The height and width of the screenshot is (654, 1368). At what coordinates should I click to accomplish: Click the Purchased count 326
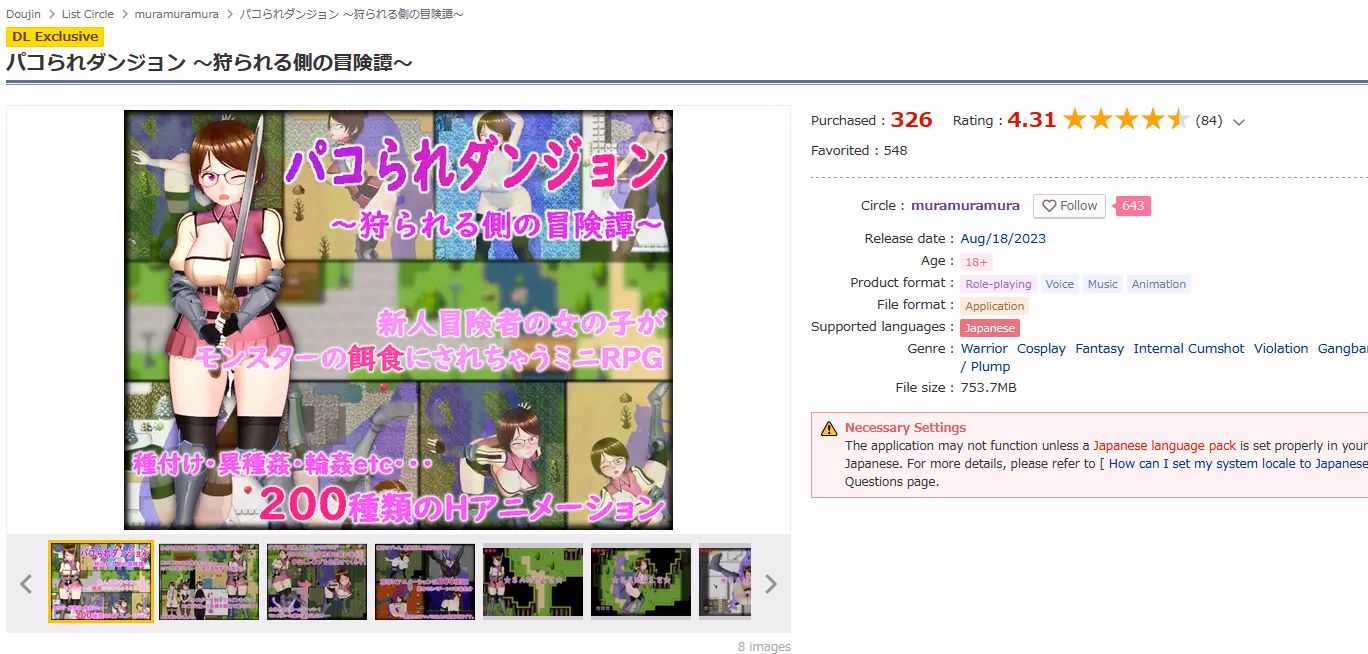click(911, 120)
